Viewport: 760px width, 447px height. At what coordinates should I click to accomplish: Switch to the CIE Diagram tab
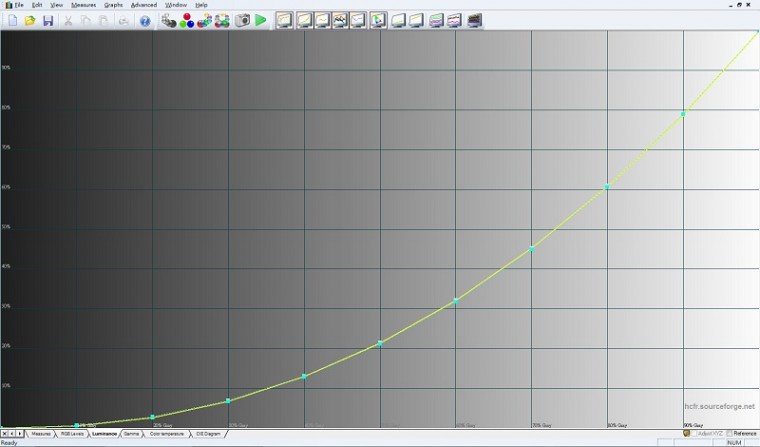click(x=208, y=433)
